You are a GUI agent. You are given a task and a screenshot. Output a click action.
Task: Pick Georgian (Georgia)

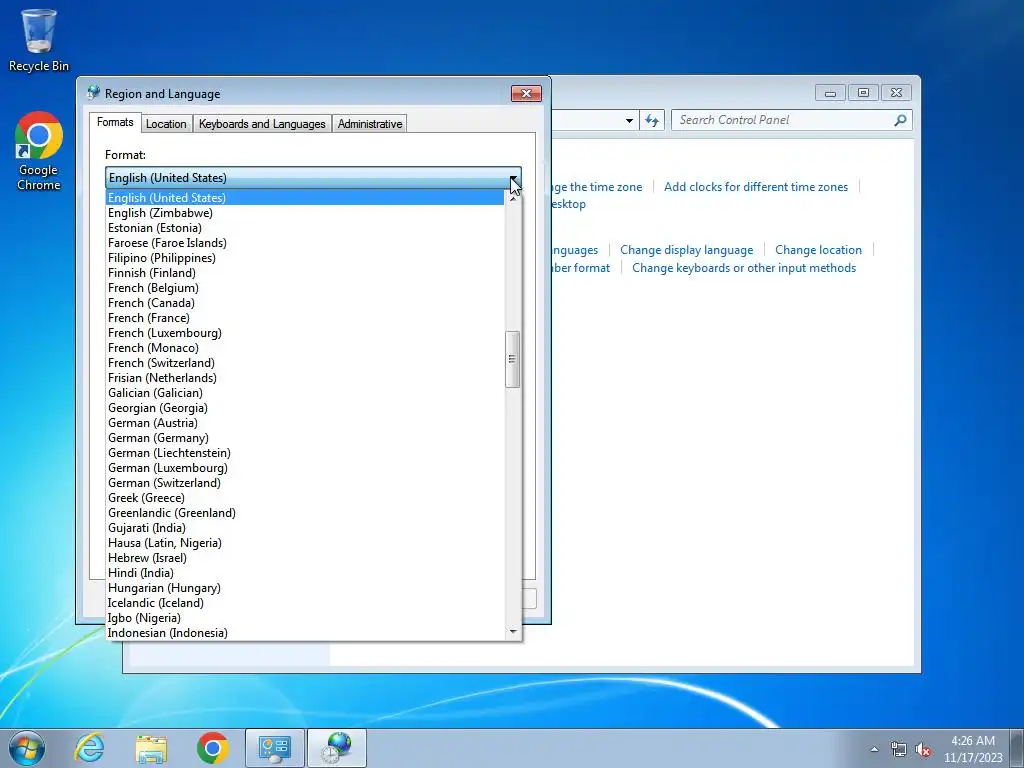pos(305,408)
